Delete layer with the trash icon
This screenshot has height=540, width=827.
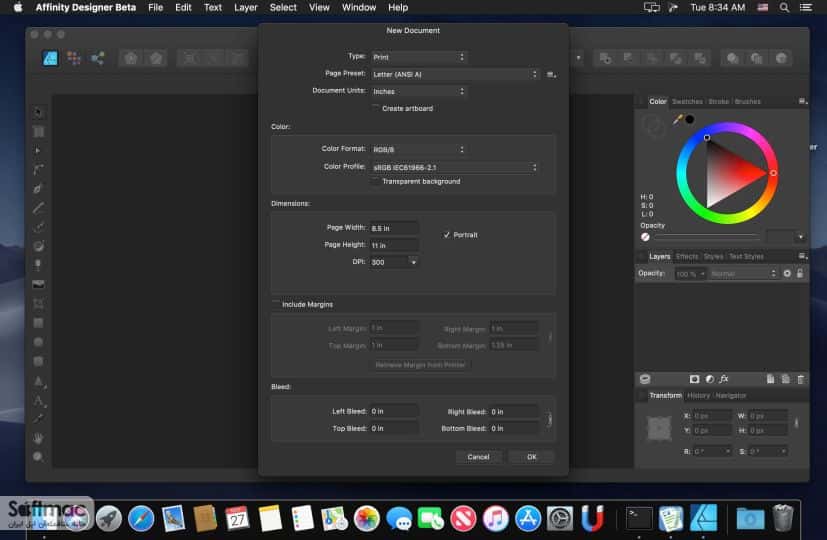[800, 379]
